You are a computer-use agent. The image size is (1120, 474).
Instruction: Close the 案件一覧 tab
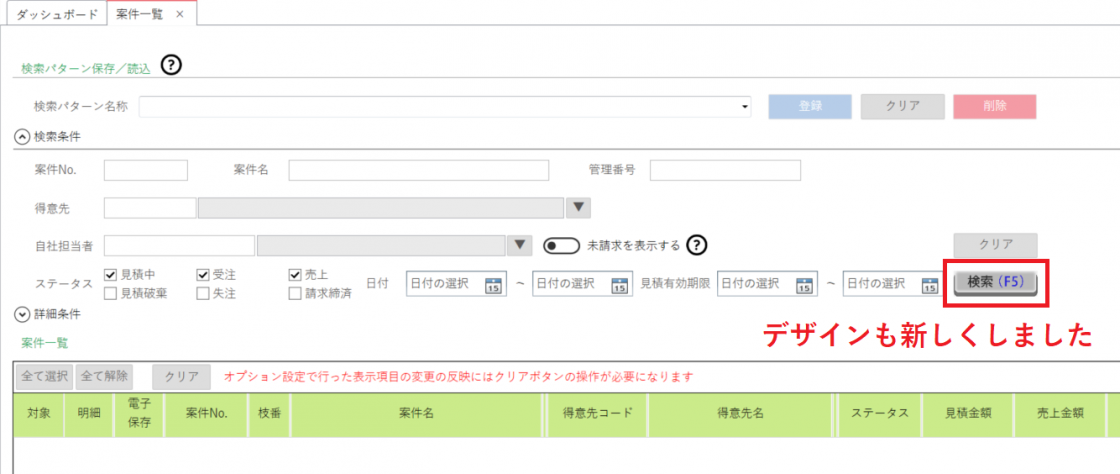(x=180, y=14)
